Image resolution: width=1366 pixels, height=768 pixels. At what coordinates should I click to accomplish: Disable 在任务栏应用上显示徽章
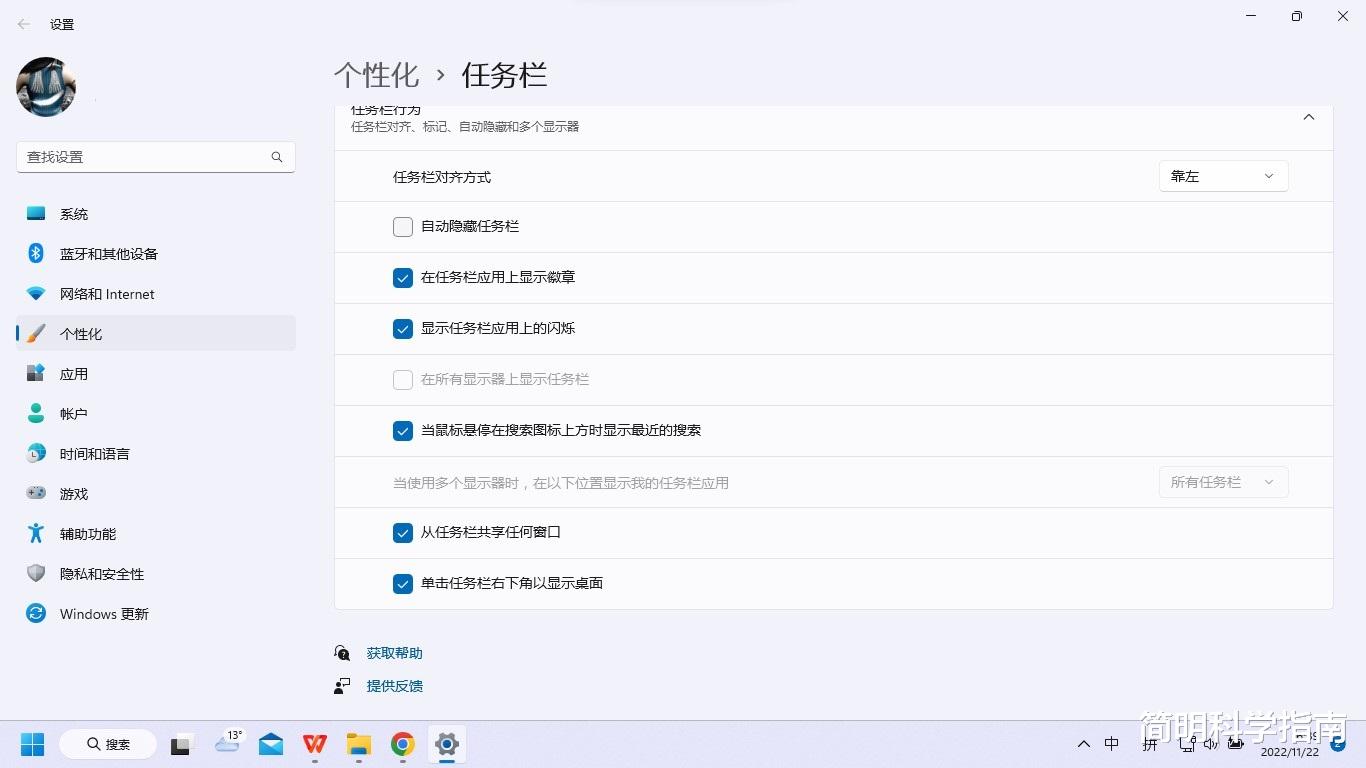click(402, 277)
